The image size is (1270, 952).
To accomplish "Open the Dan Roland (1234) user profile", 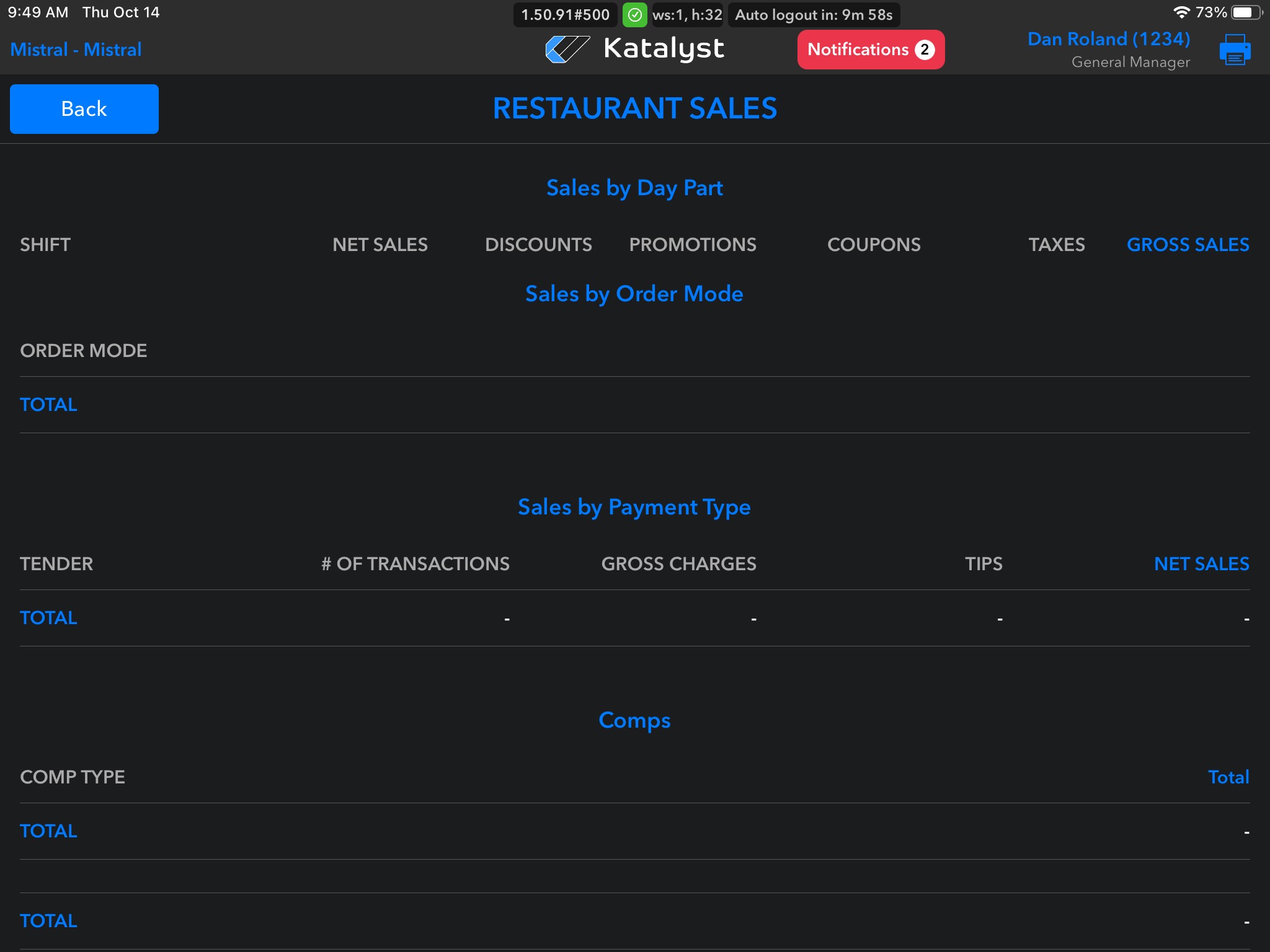I will [1108, 39].
